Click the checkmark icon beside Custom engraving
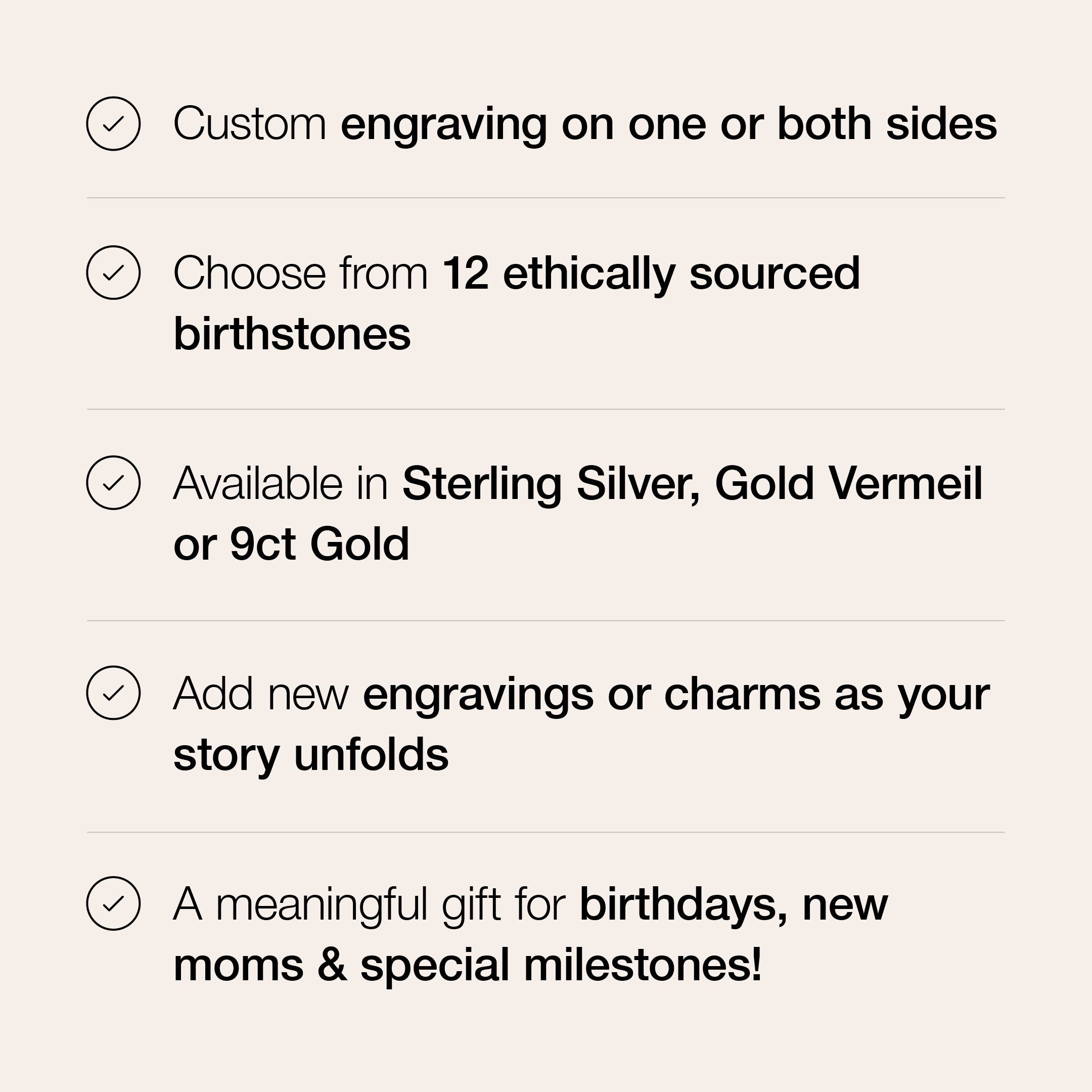1092x1092 pixels. pyautogui.click(x=113, y=124)
